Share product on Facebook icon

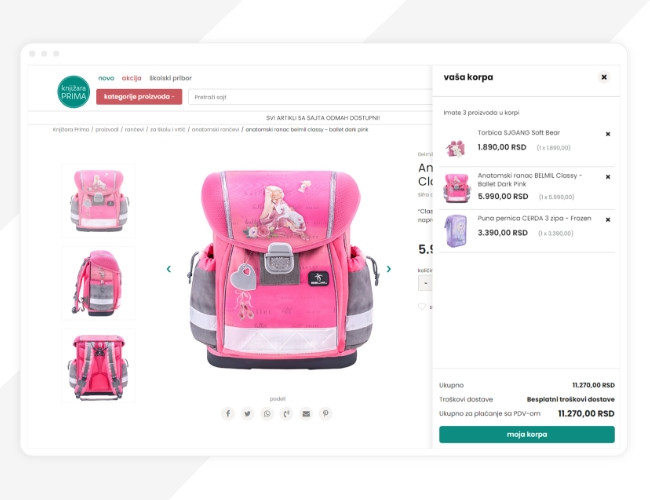(x=228, y=413)
